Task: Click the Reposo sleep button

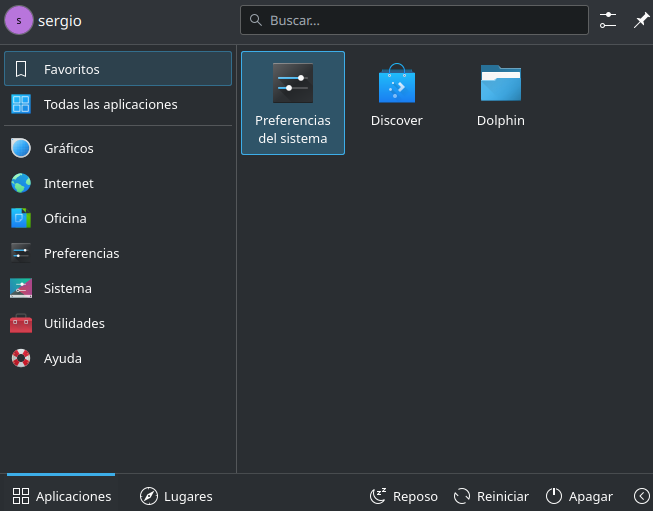Action: click(x=404, y=496)
